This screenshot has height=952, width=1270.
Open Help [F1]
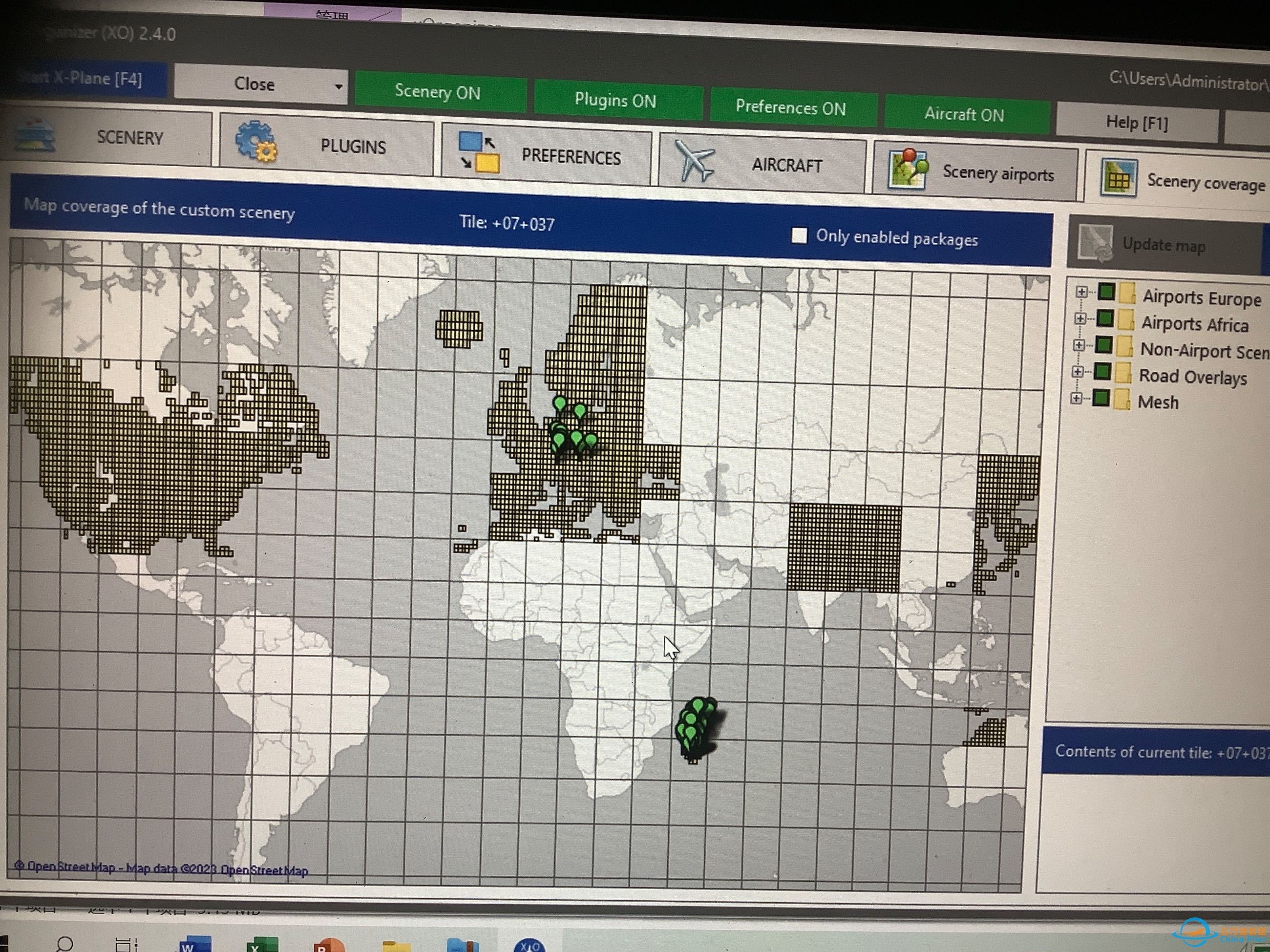(1137, 122)
